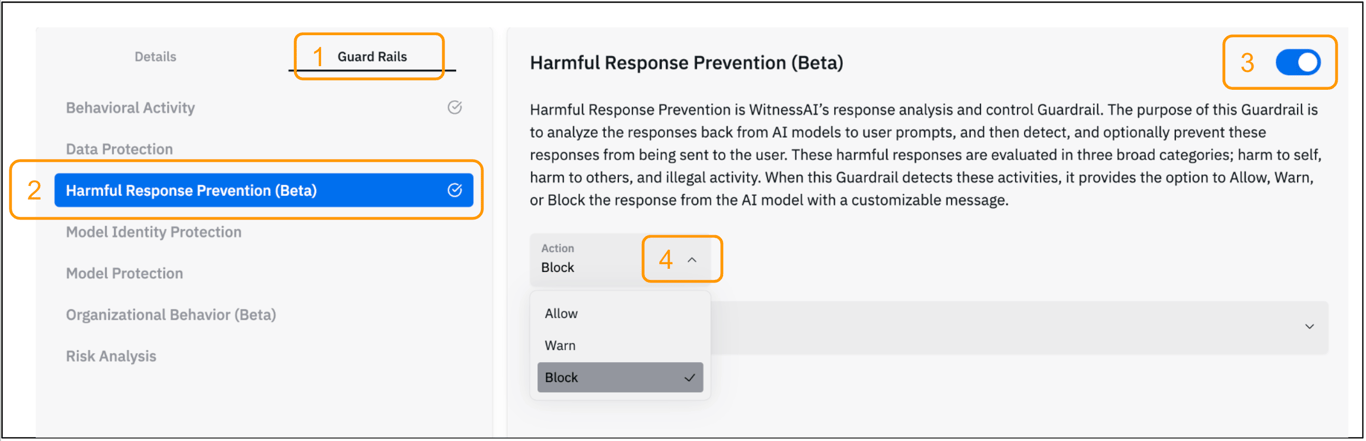The image size is (1366, 441).
Task: Go to Risk Analysis guardrail
Action: pos(111,356)
